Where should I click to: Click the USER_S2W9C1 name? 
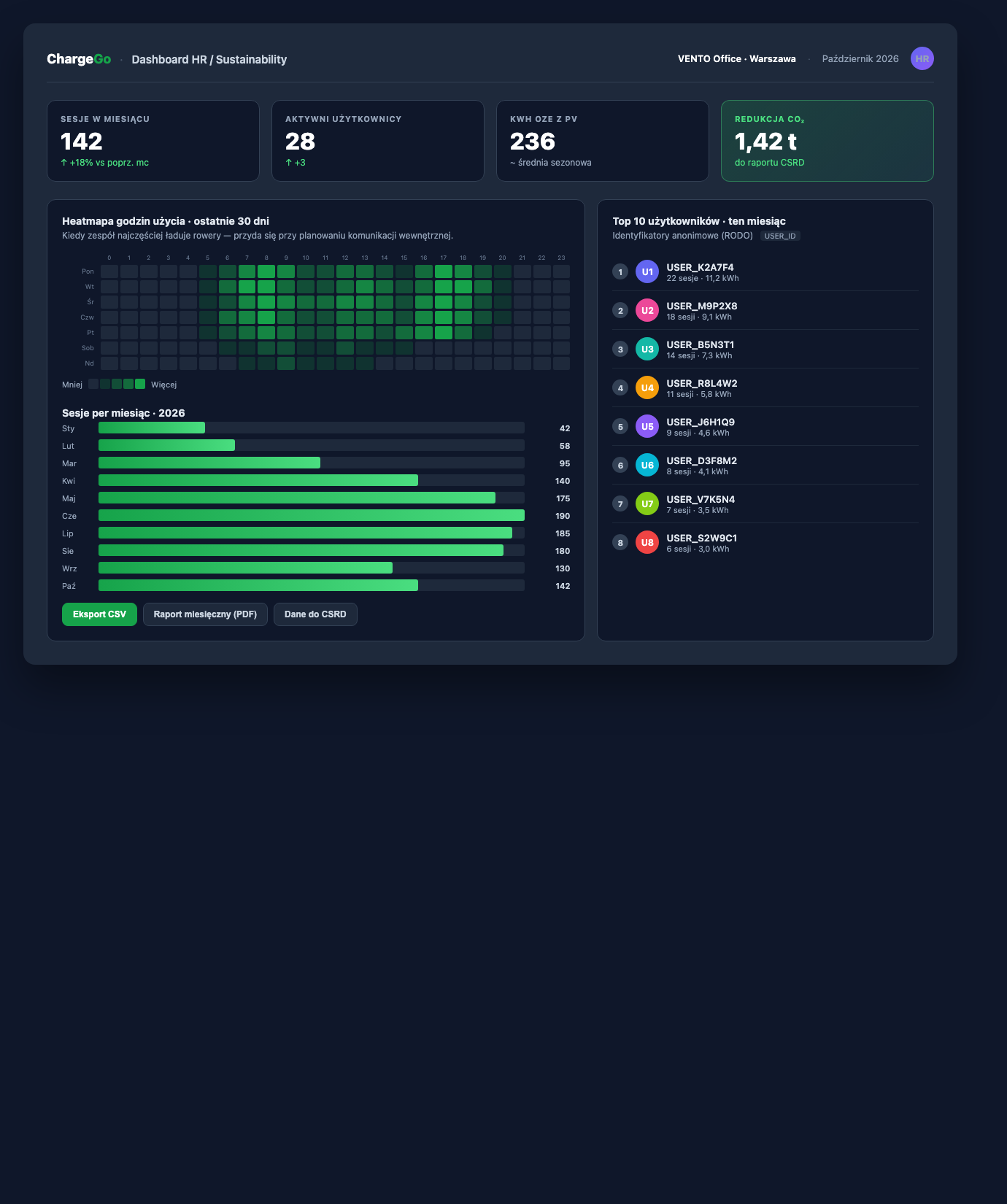click(702, 539)
